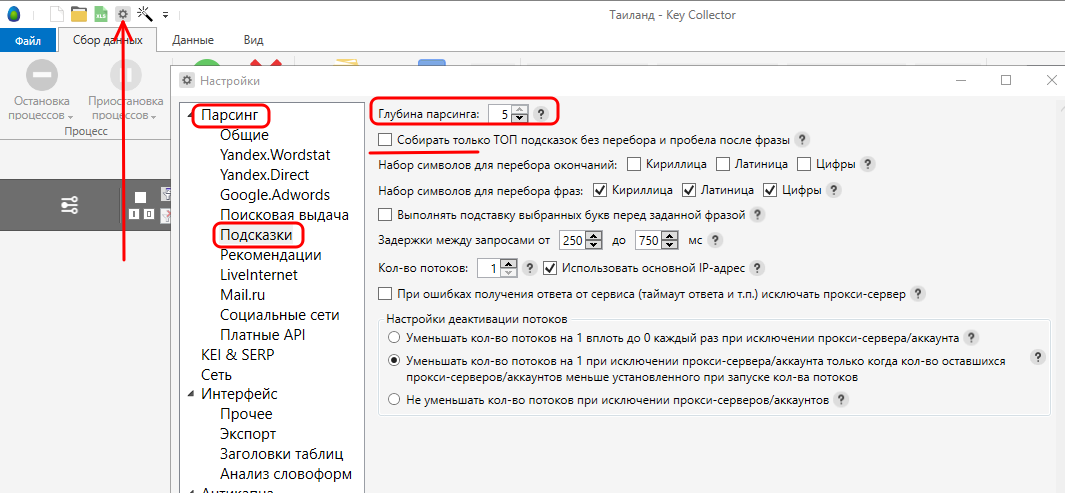Click the minimum delay field showing 250
Screen dimensions: 1065x493
point(571,241)
